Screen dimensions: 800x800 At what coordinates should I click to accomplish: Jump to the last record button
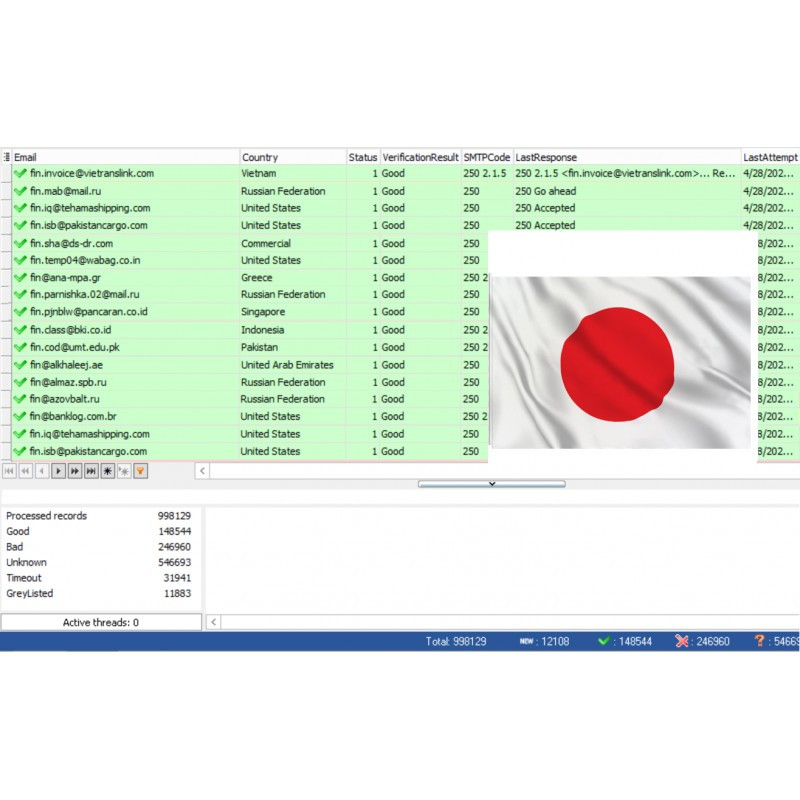(91, 471)
